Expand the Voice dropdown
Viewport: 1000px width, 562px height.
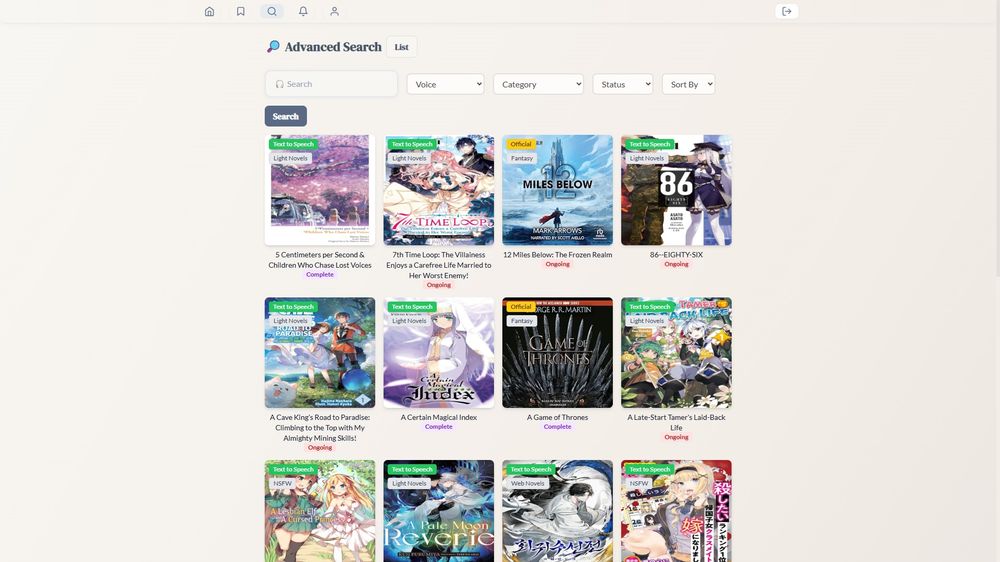click(x=445, y=84)
